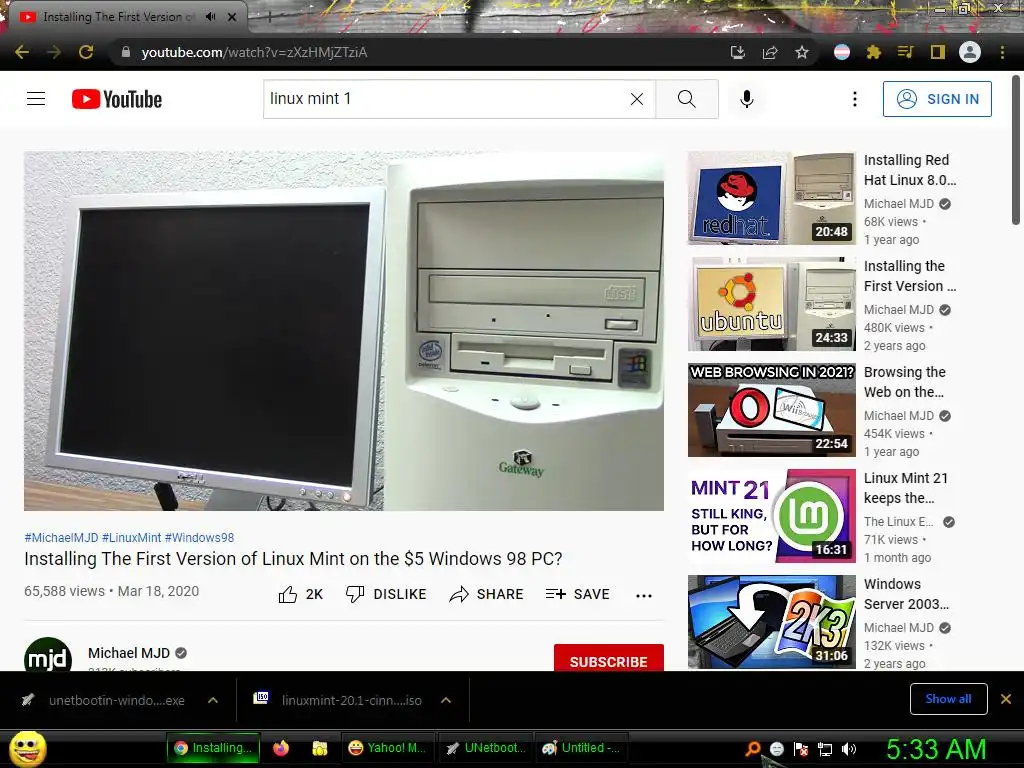The height and width of the screenshot is (768, 1024).
Task: Subscribe to Michael MJD
Action: (x=609, y=658)
